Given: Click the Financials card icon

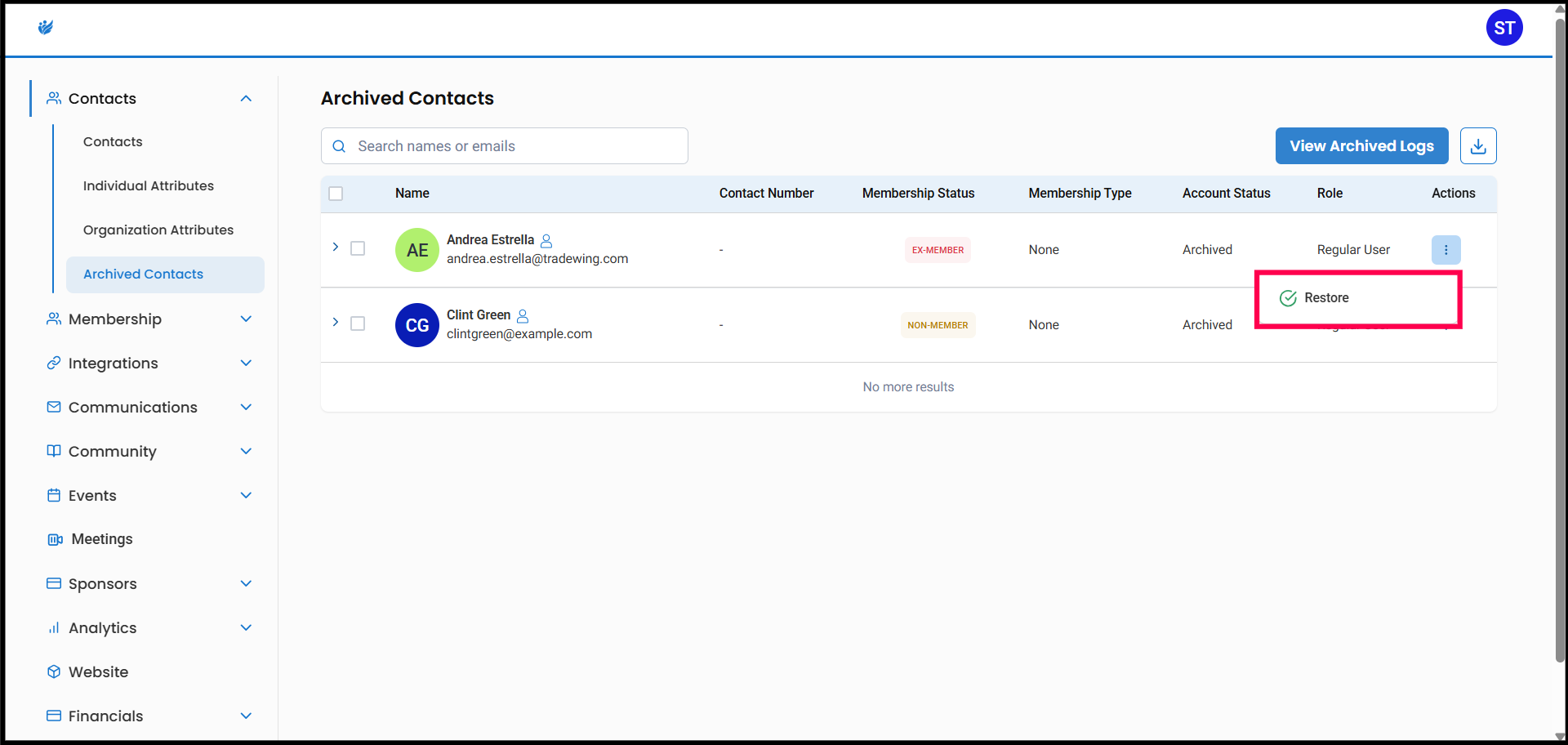Looking at the screenshot, I should (x=54, y=716).
